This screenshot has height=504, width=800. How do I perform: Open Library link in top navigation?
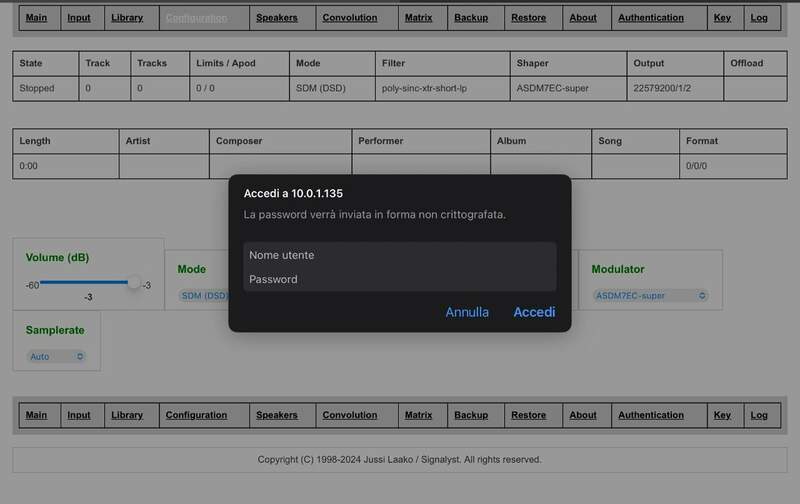127,18
